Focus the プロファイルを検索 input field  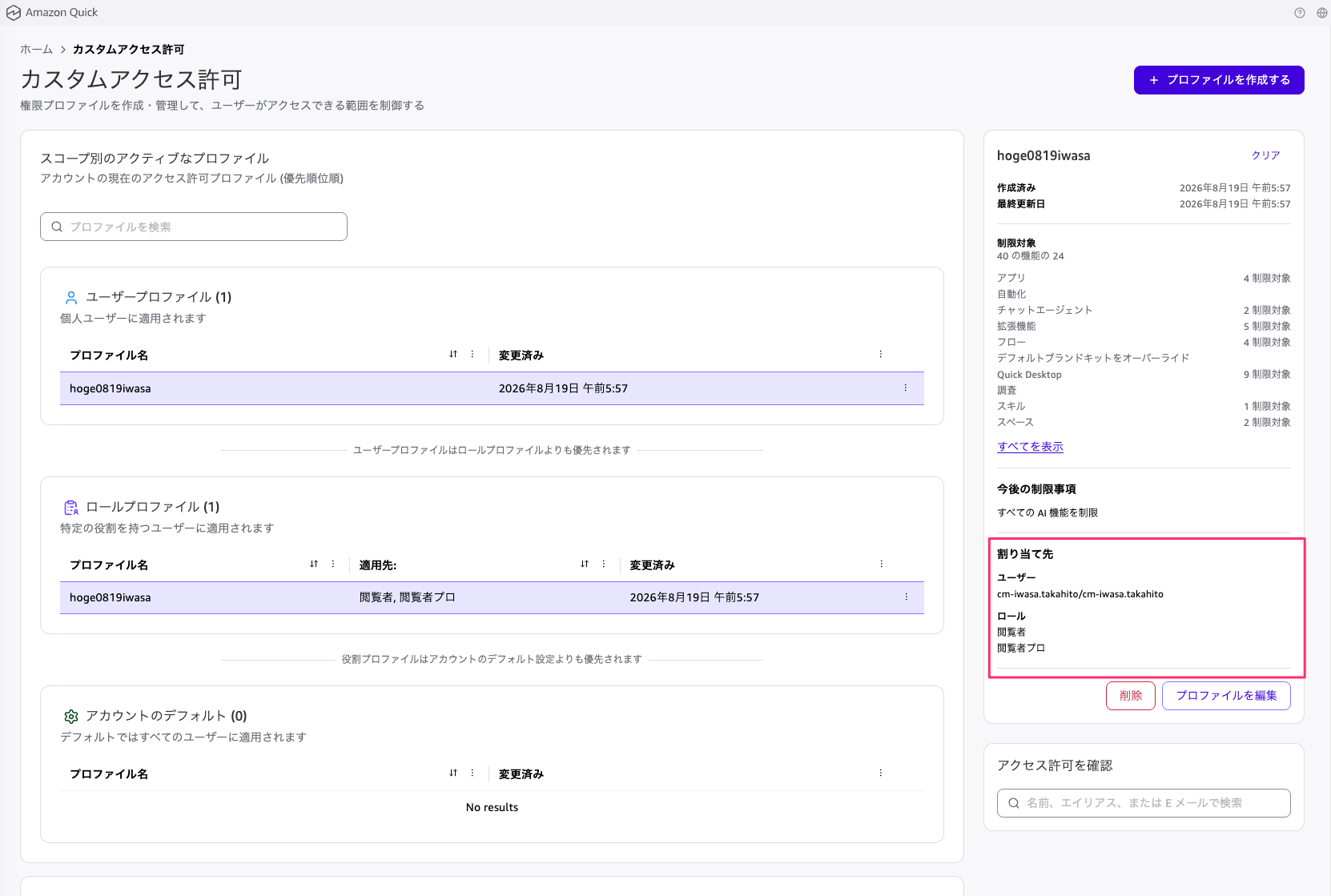point(194,227)
